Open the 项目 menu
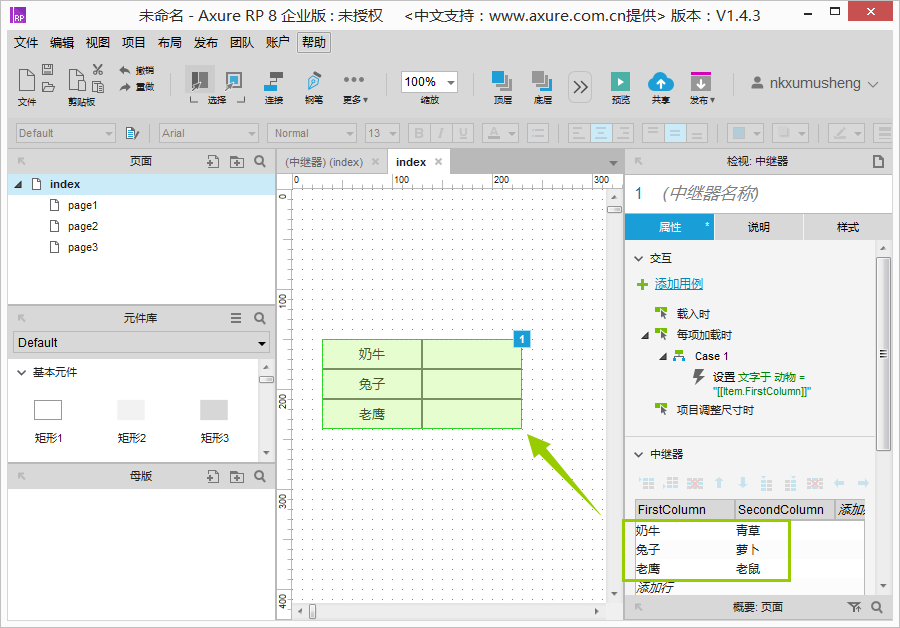Viewport: 900px width, 628px height. (134, 42)
